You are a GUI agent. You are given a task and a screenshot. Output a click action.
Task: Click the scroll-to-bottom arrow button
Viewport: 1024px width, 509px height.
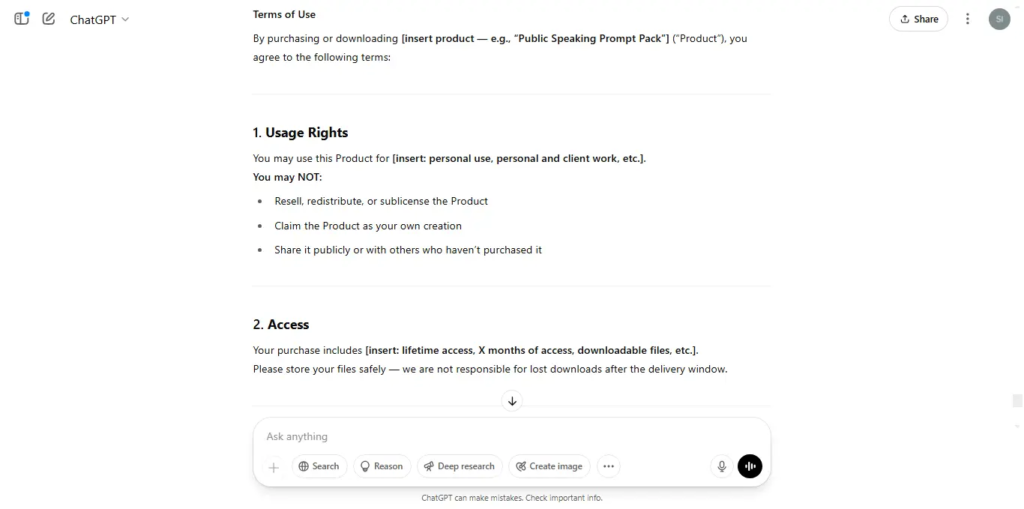pos(512,401)
